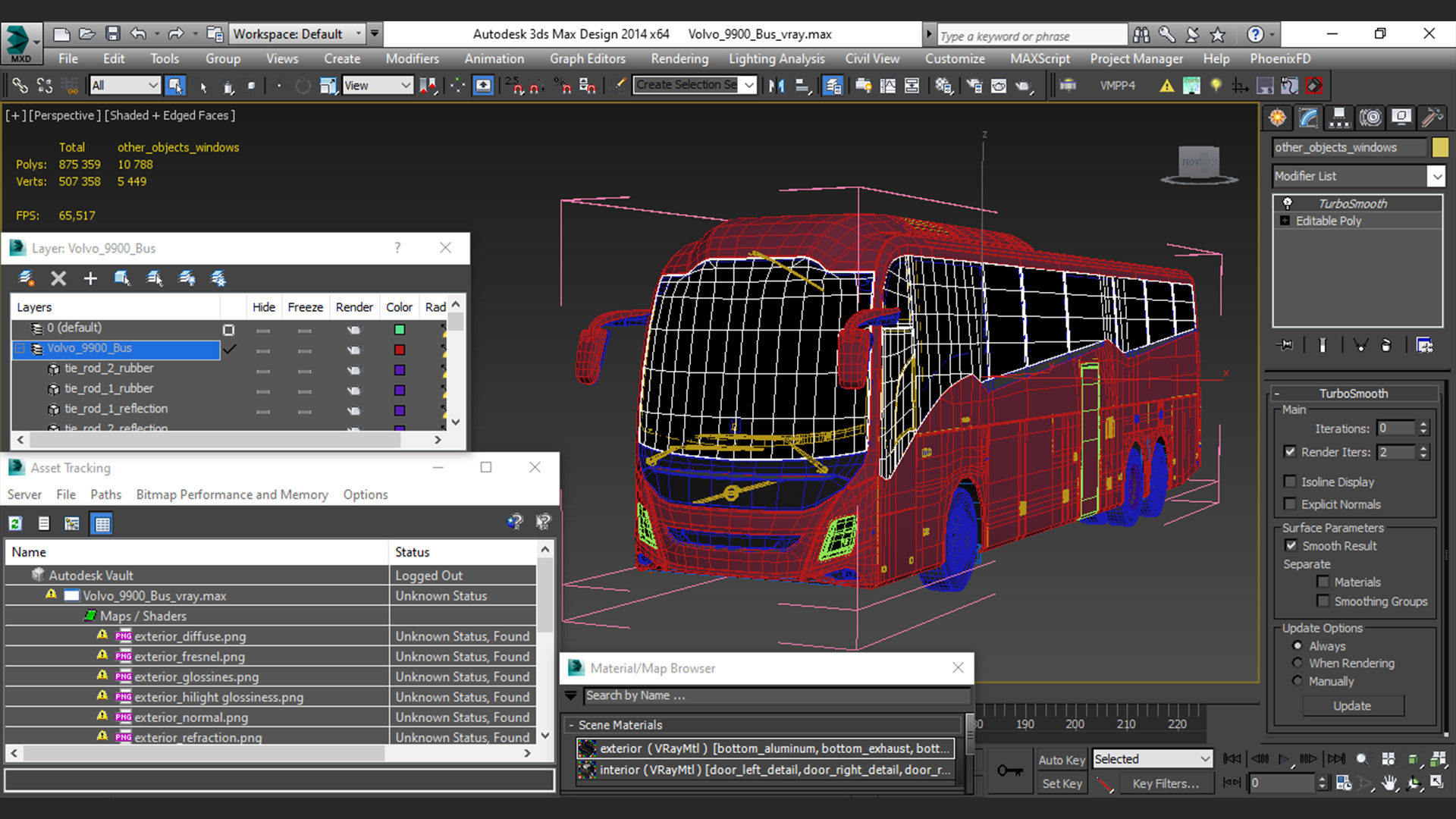This screenshot has width=1456, height=819.
Task: Enable Explicit Normals checkbox
Action: click(1290, 504)
